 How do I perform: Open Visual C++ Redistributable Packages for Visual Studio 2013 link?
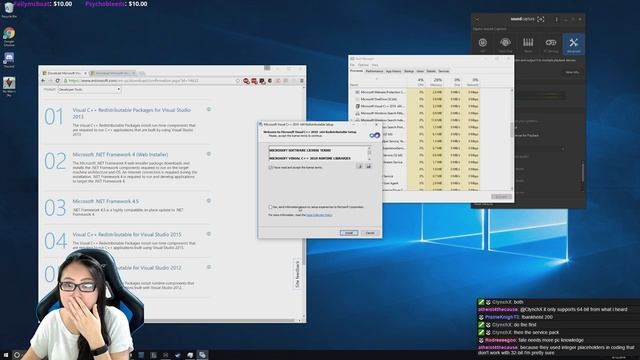131,113
